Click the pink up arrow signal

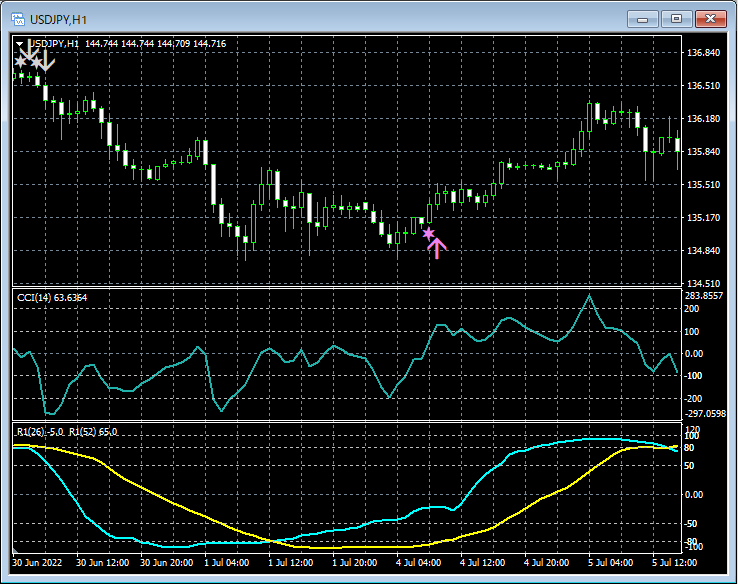pyautogui.click(x=436, y=247)
